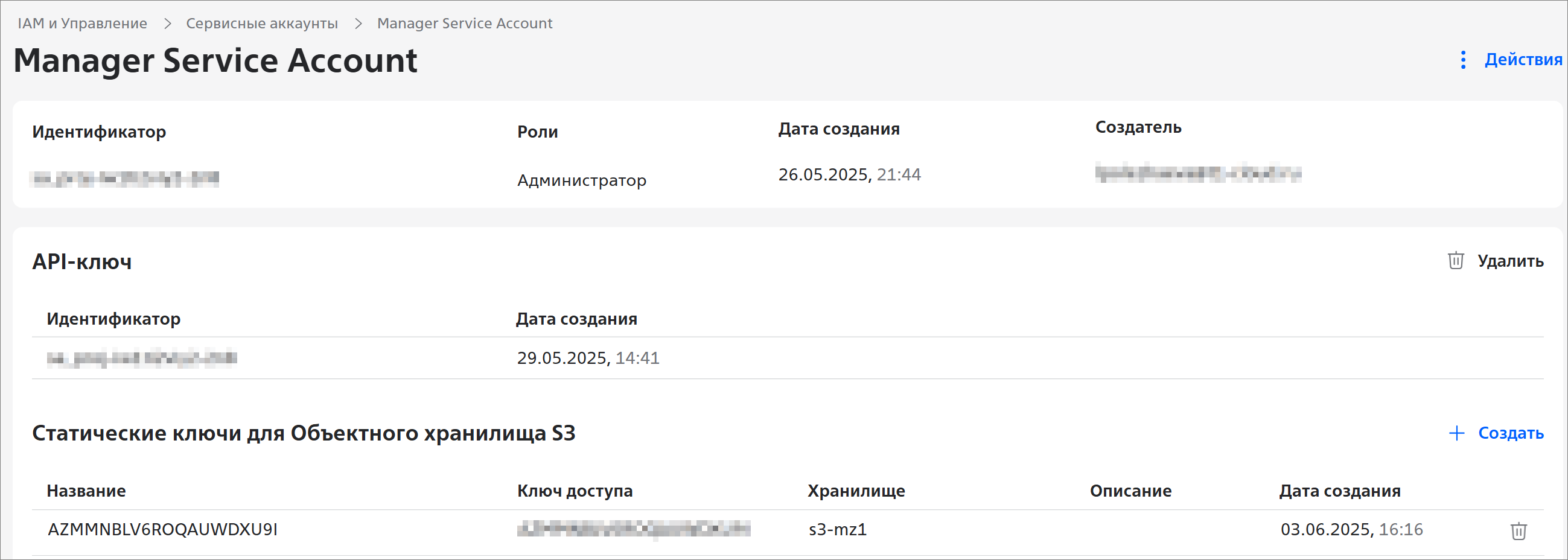Click the Описание column header
The image size is (1568, 560).
coord(1130,491)
